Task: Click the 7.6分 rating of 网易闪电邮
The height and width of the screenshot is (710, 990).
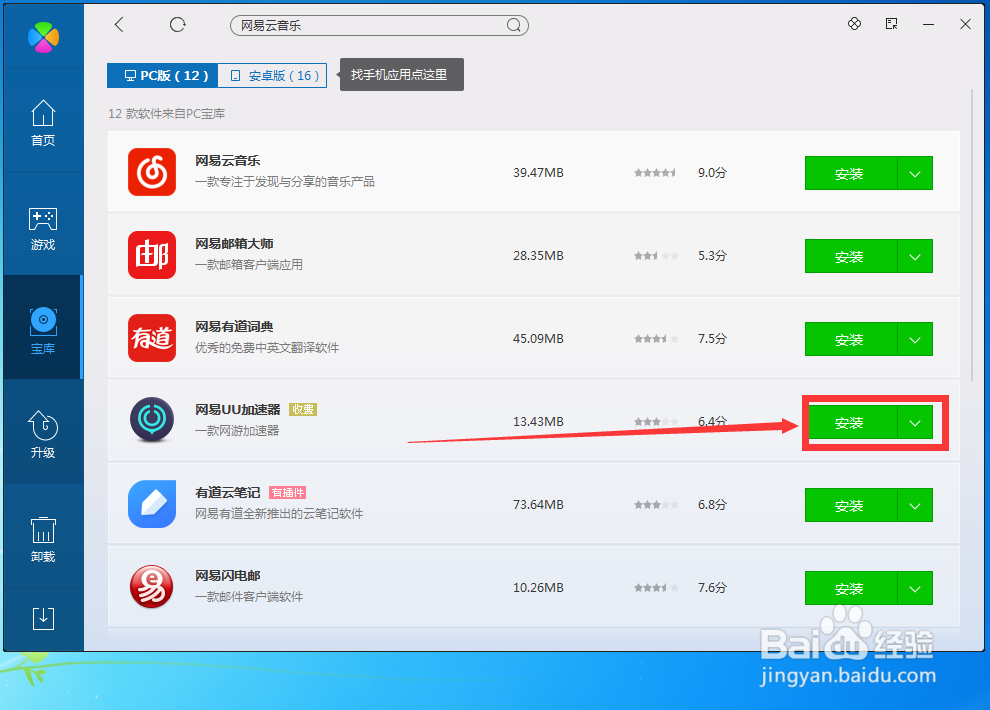Action: tap(712, 588)
